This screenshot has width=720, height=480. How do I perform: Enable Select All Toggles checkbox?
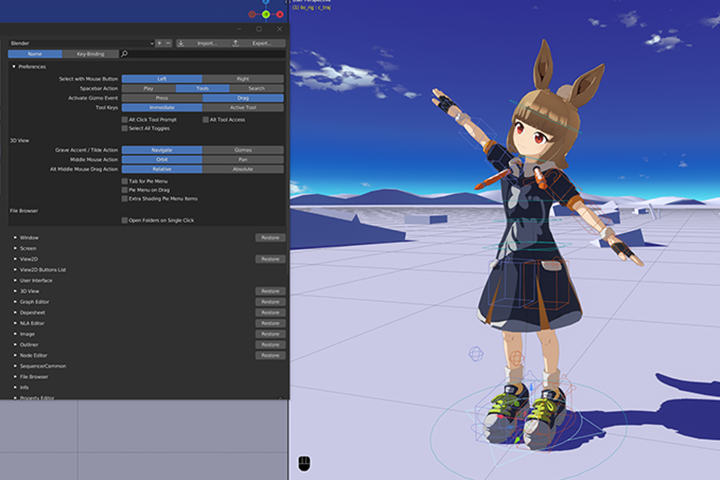point(124,128)
